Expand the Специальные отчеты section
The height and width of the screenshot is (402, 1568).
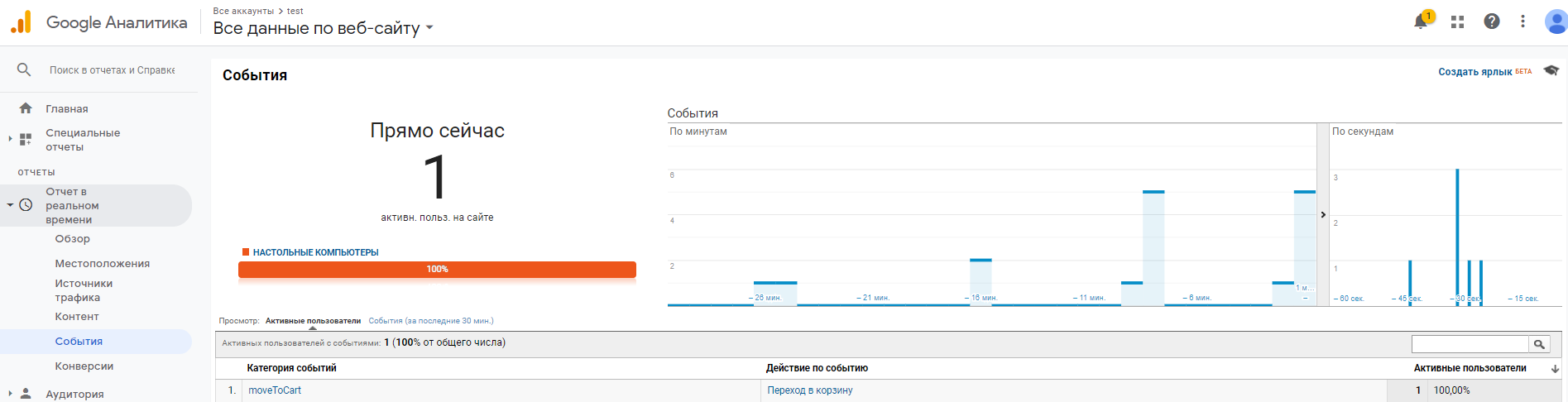tap(10, 139)
